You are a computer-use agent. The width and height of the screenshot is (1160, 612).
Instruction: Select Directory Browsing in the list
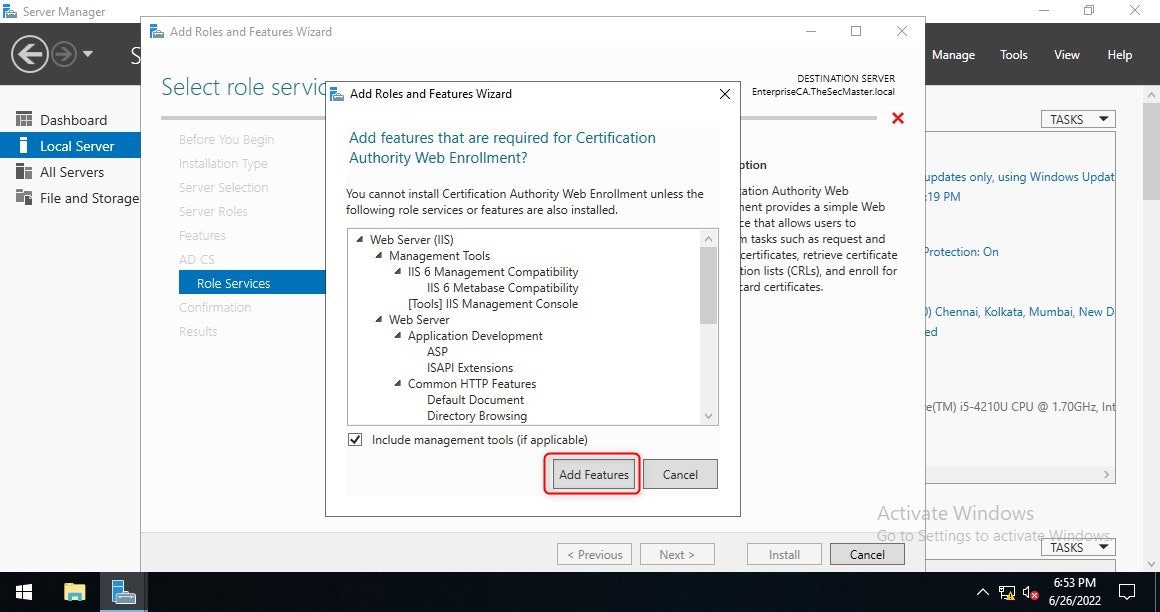(476, 416)
